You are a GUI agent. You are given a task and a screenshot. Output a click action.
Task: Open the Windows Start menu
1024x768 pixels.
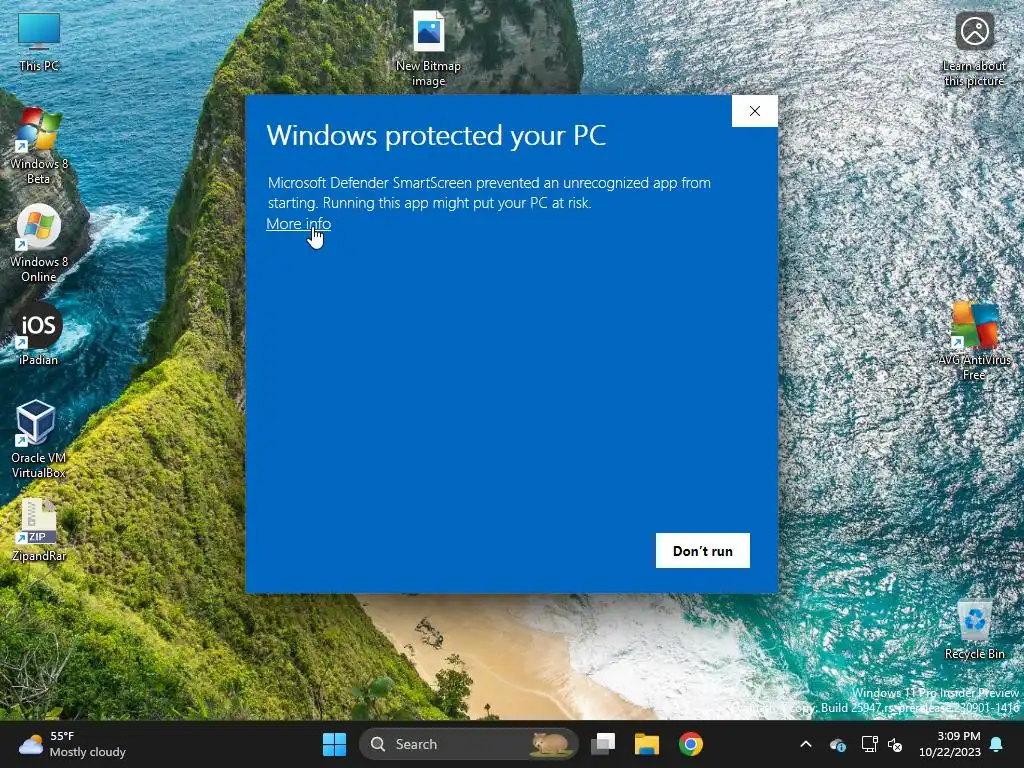334,744
